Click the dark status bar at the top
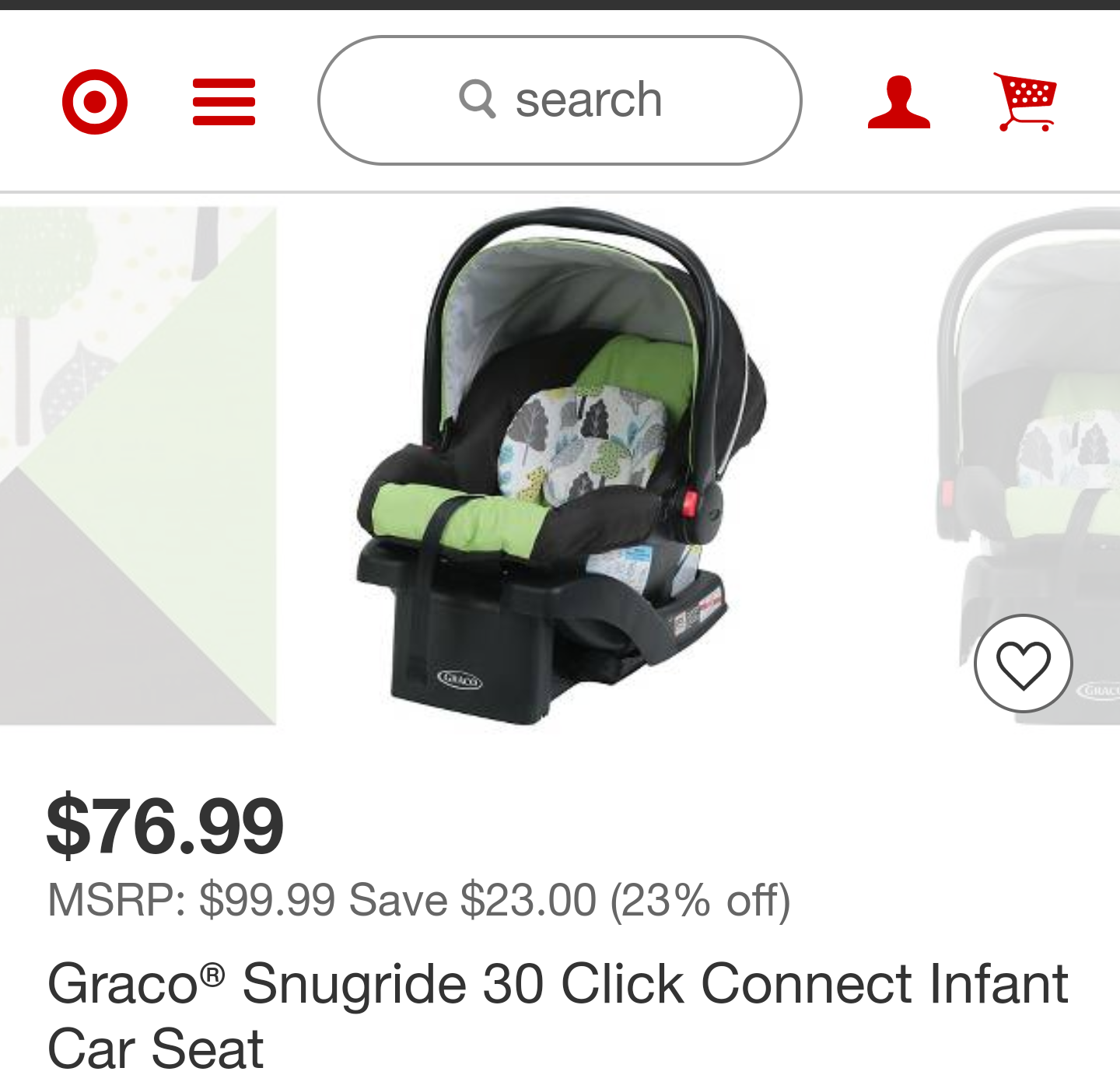This screenshot has height=1089, width=1120. 560,5
